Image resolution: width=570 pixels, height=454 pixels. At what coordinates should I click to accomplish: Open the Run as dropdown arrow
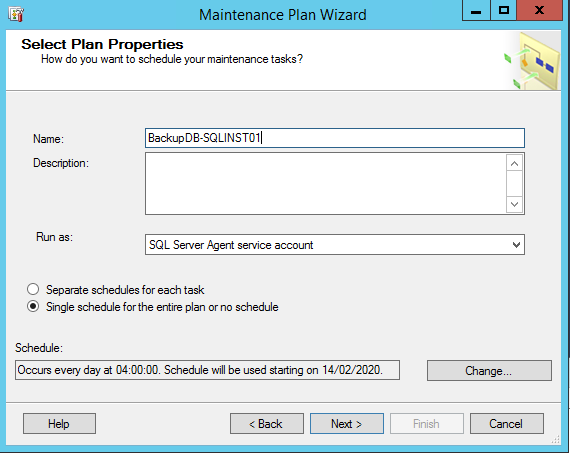point(516,245)
